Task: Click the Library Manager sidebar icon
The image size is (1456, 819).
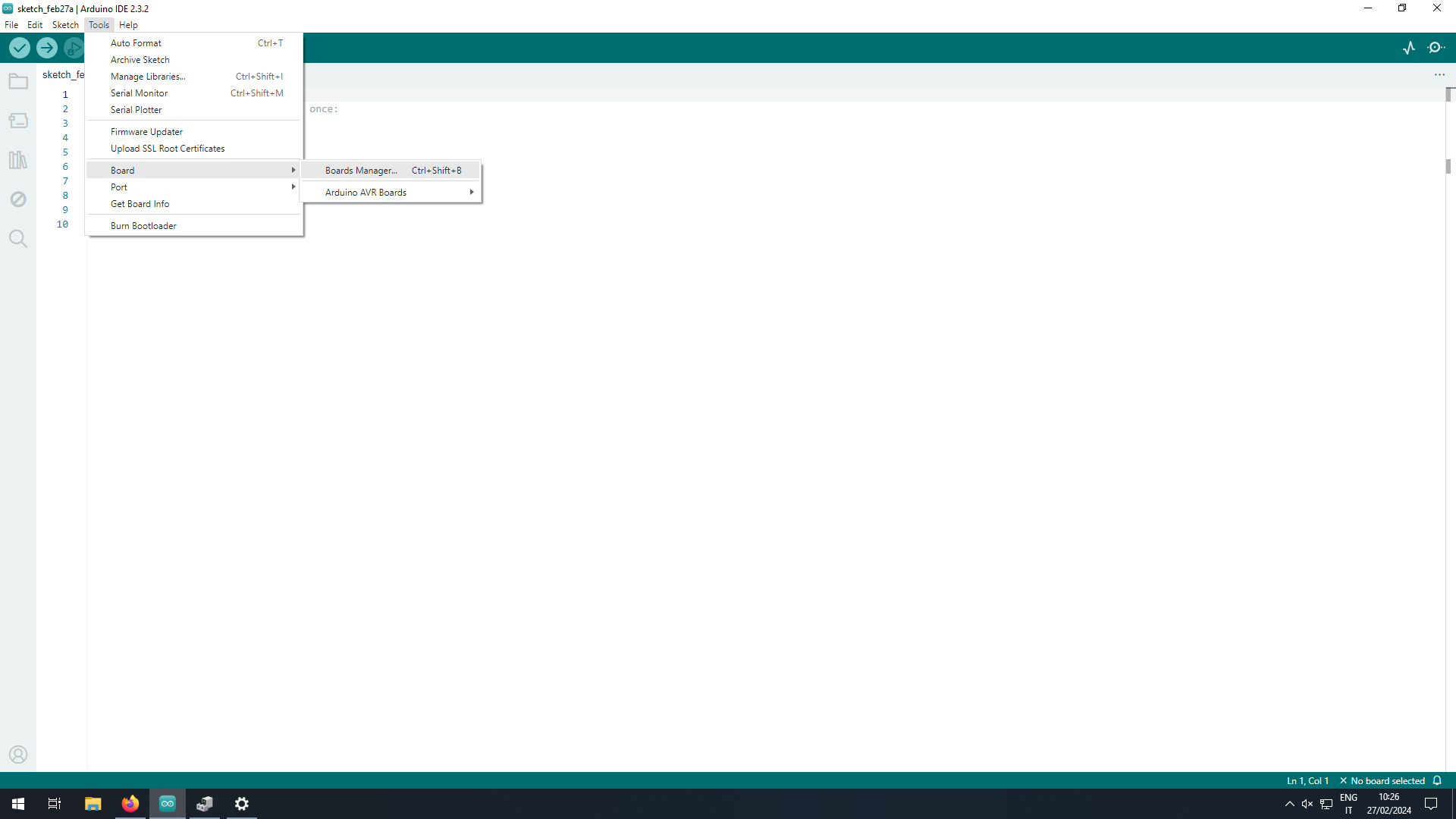Action: pyautogui.click(x=18, y=160)
